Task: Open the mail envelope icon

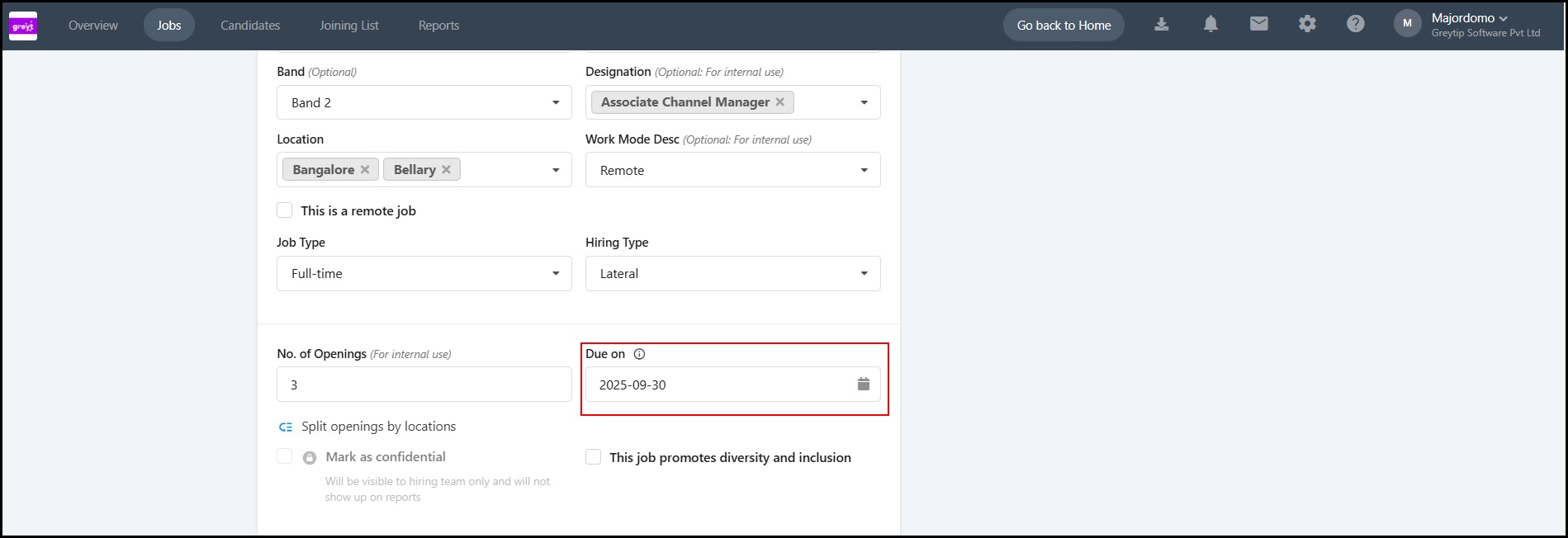Action: click(x=1259, y=25)
